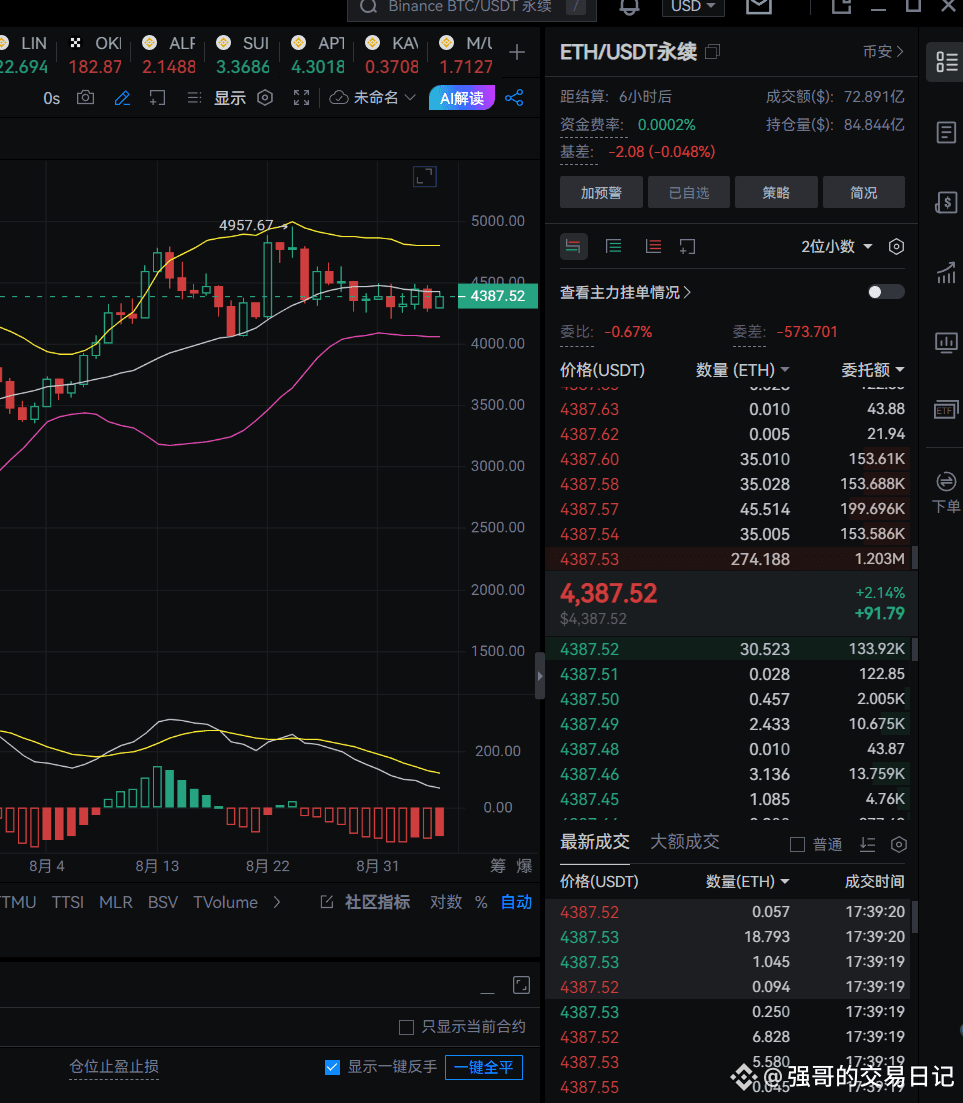This screenshot has height=1103, width=963.
Task: Take a chart screenshot with camera icon
Action: click(x=85, y=98)
